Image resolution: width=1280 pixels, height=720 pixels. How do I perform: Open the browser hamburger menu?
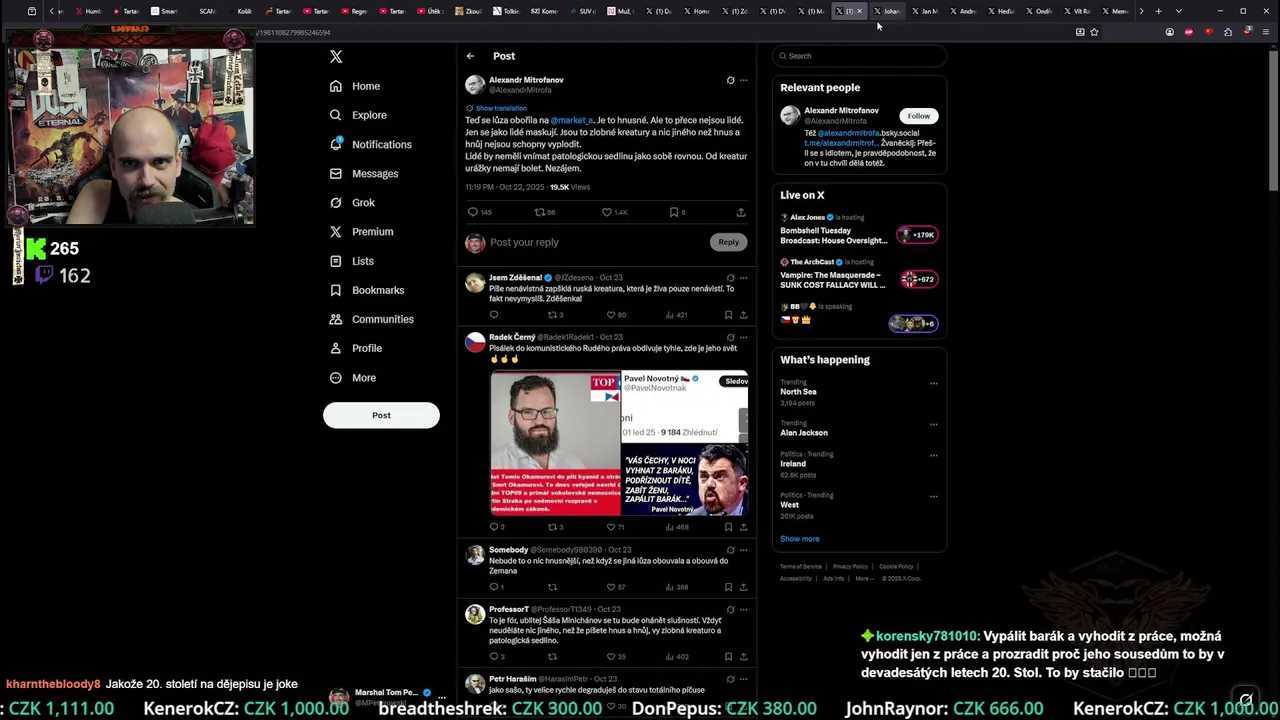point(1266,32)
